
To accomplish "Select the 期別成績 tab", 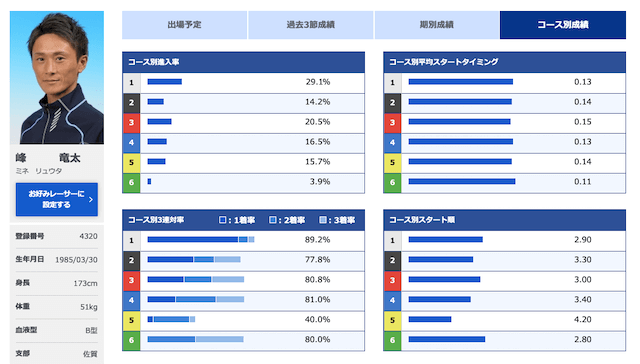I will coord(437,25).
